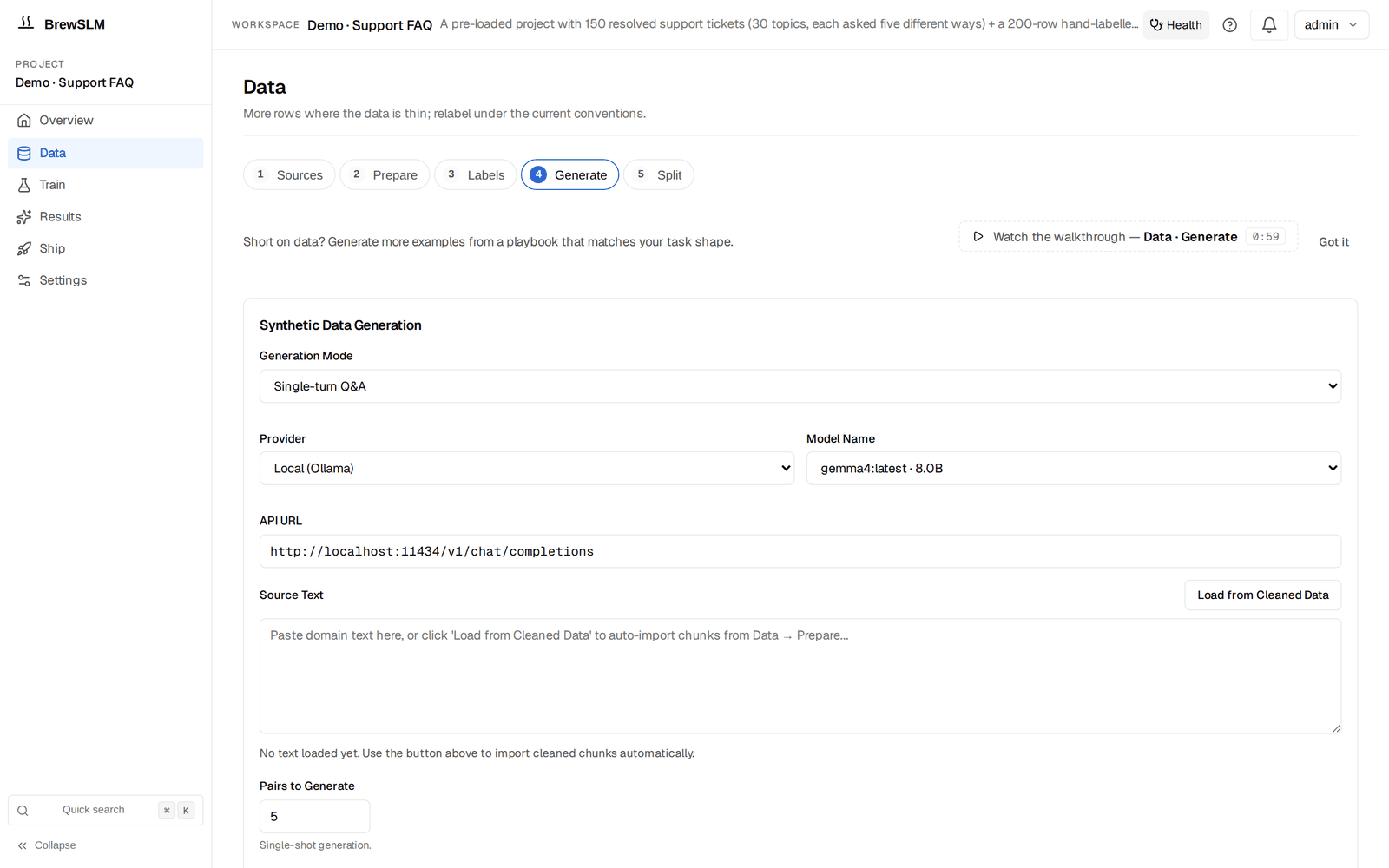Collapse the sidebar

tap(47, 845)
